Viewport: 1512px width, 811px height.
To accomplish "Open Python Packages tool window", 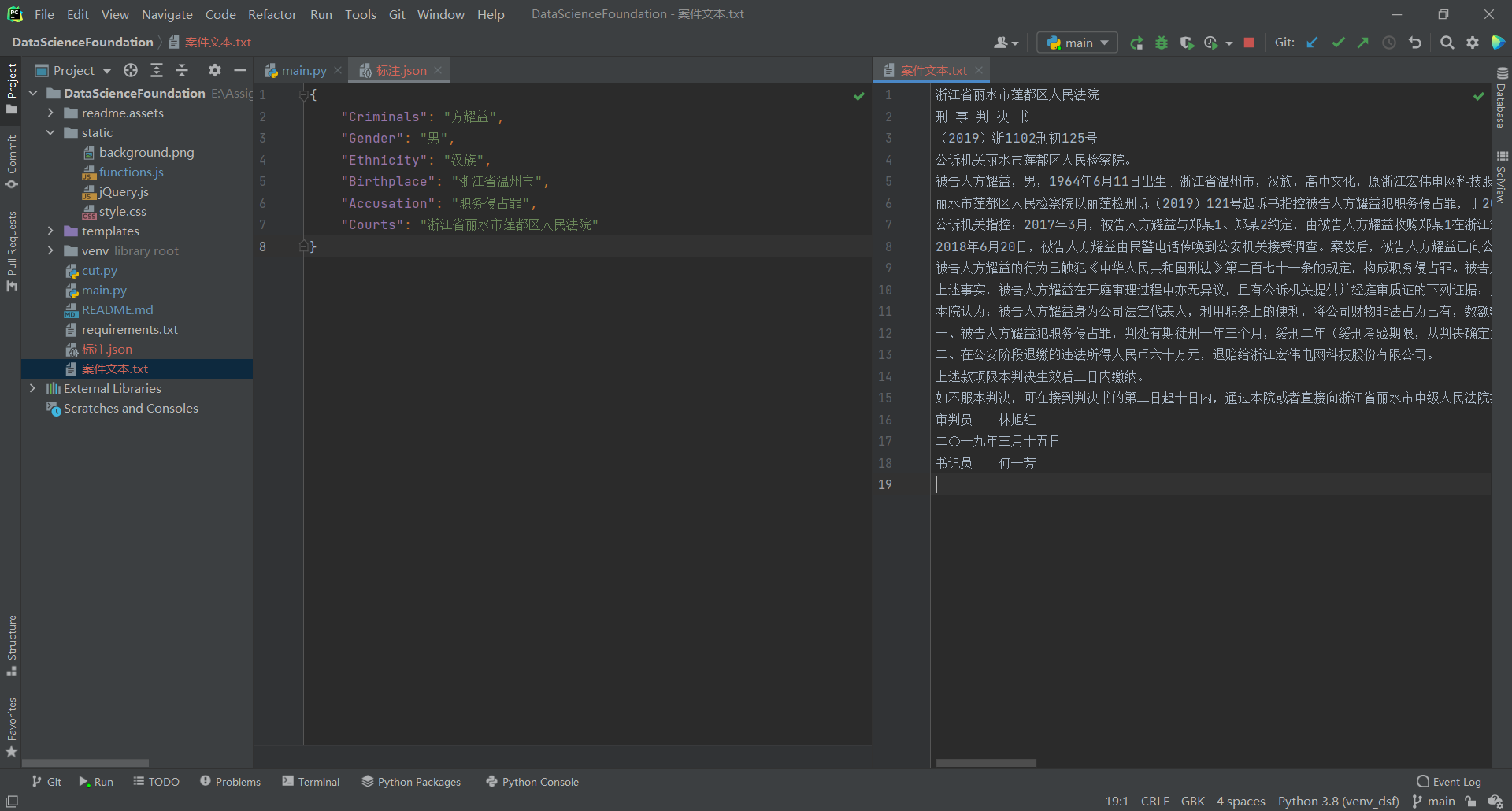I will click(412, 781).
